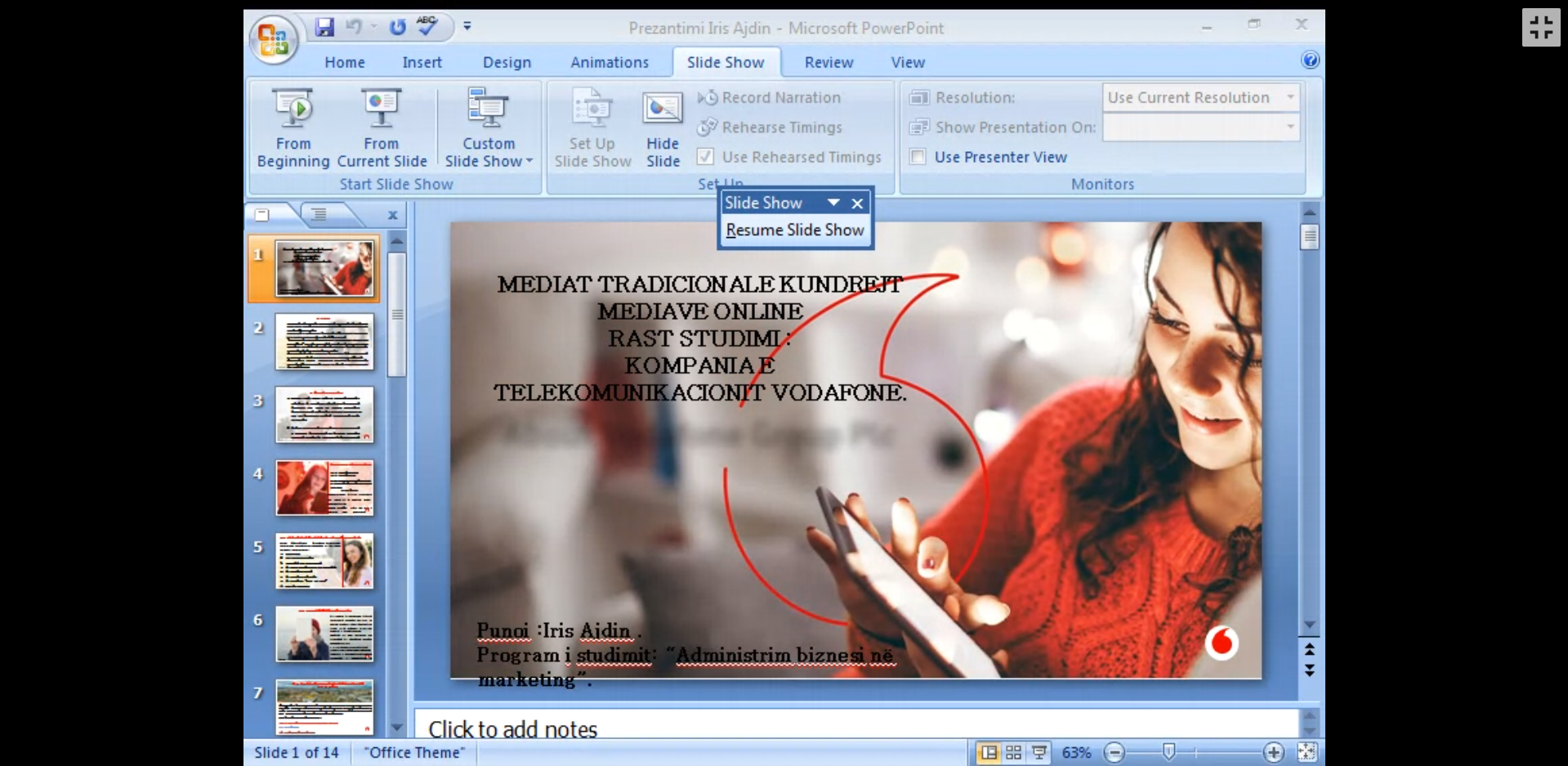Switch to Slide Sorter view
1568x766 pixels.
point(1013,752)
